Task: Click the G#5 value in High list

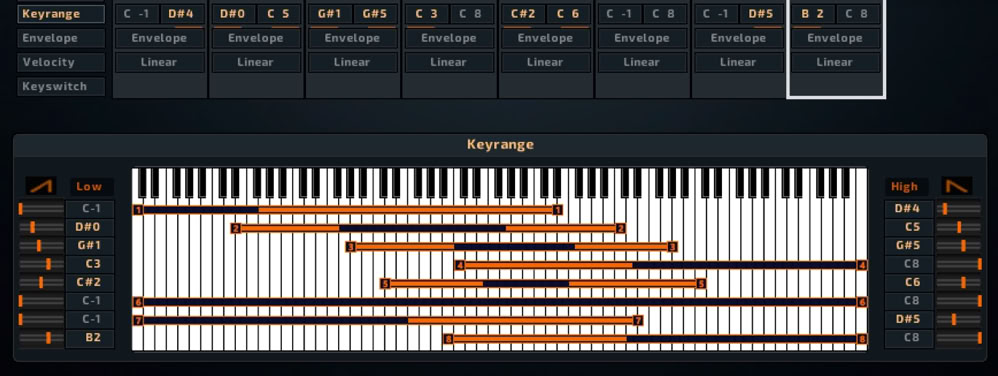Action: [x=909, y=246]
